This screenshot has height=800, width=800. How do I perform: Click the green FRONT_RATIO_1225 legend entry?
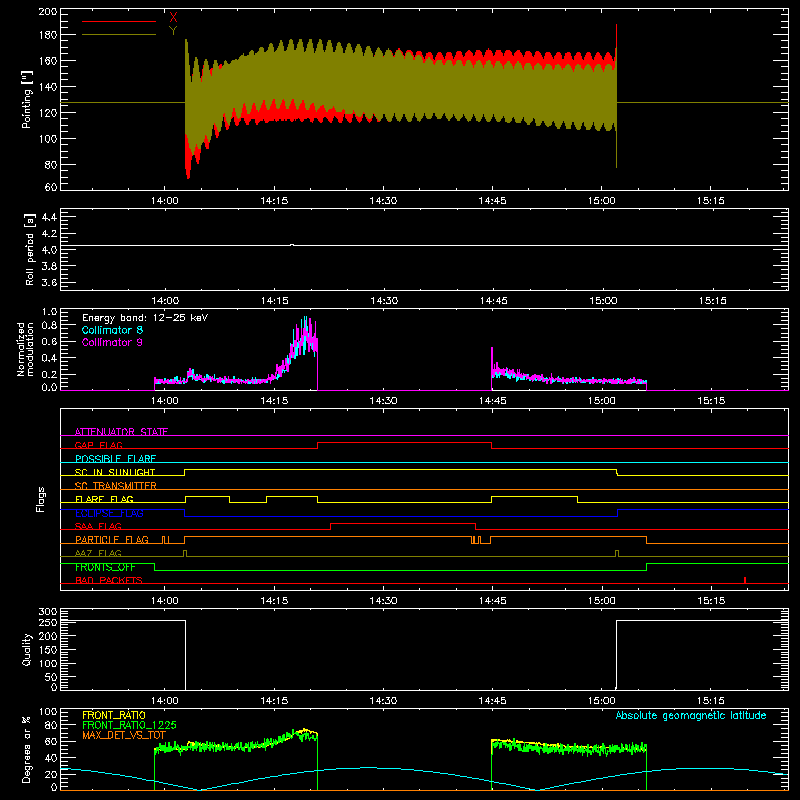point(129,725)
